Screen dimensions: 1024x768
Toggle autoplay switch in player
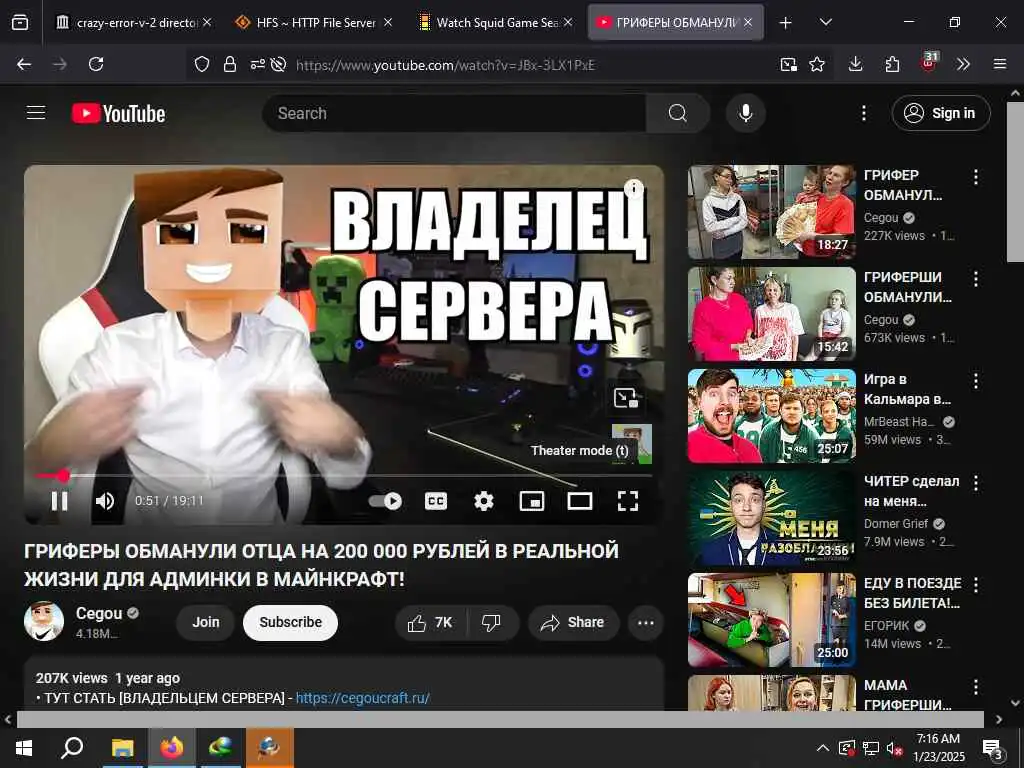(x=385, y=501)
